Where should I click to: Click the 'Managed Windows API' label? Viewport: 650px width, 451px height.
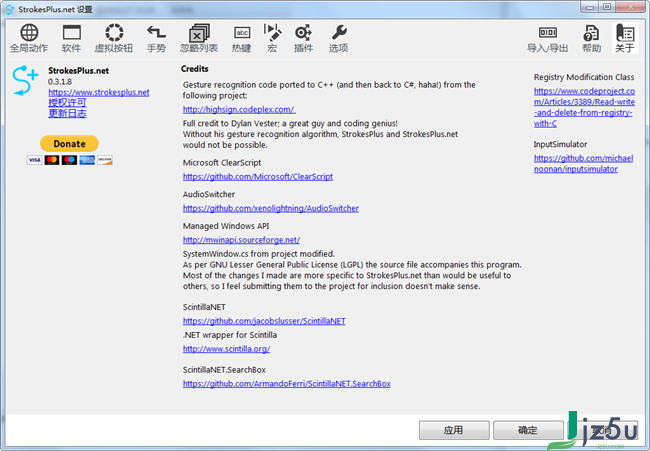pyautogui.click(x=226, y=226)
